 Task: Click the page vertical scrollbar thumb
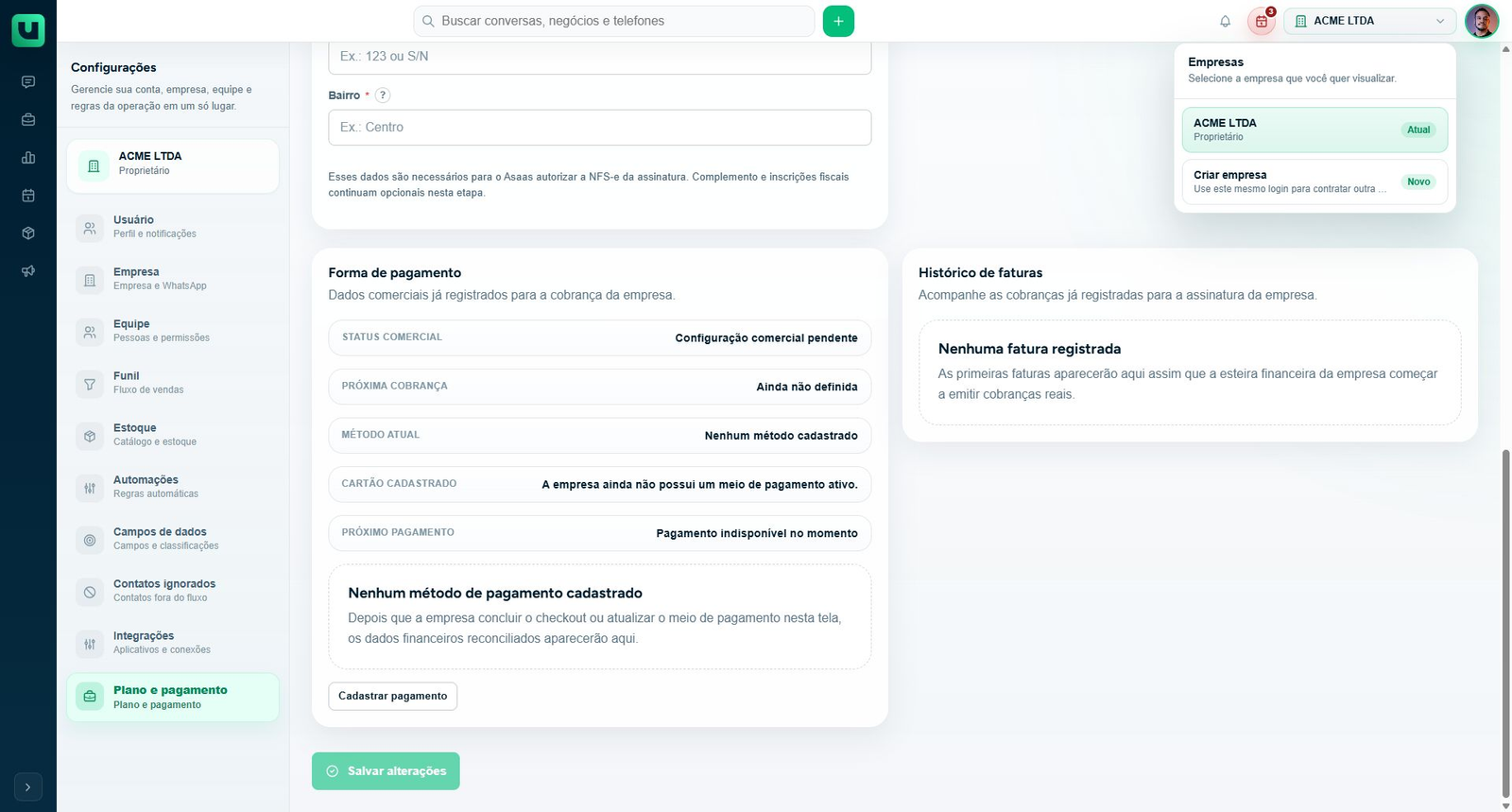click(x=1505, y=624)
